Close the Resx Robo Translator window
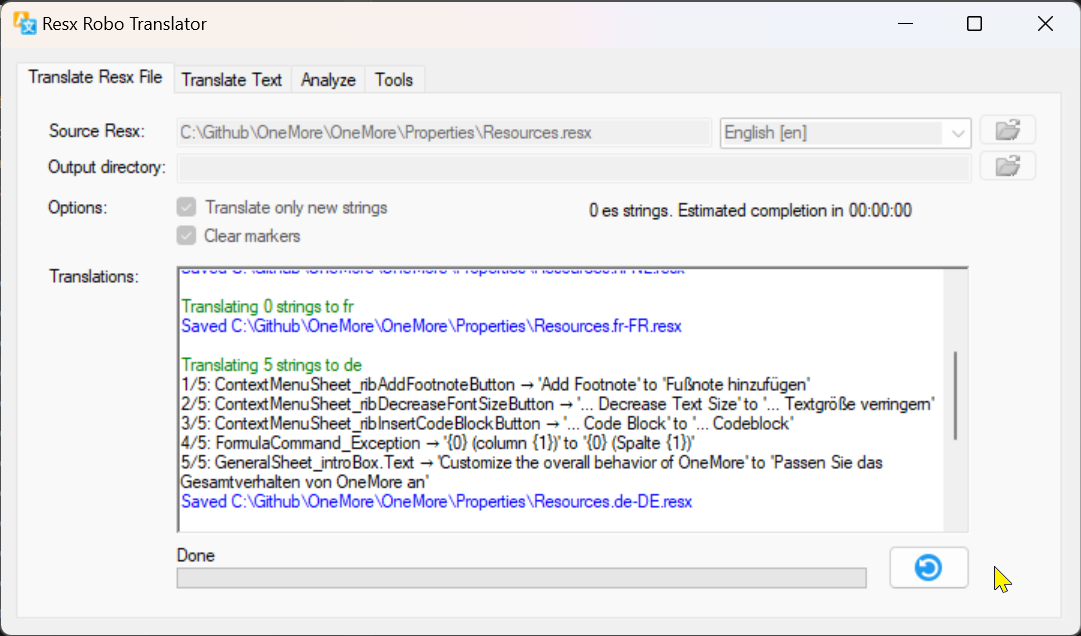 point(1045,23)
